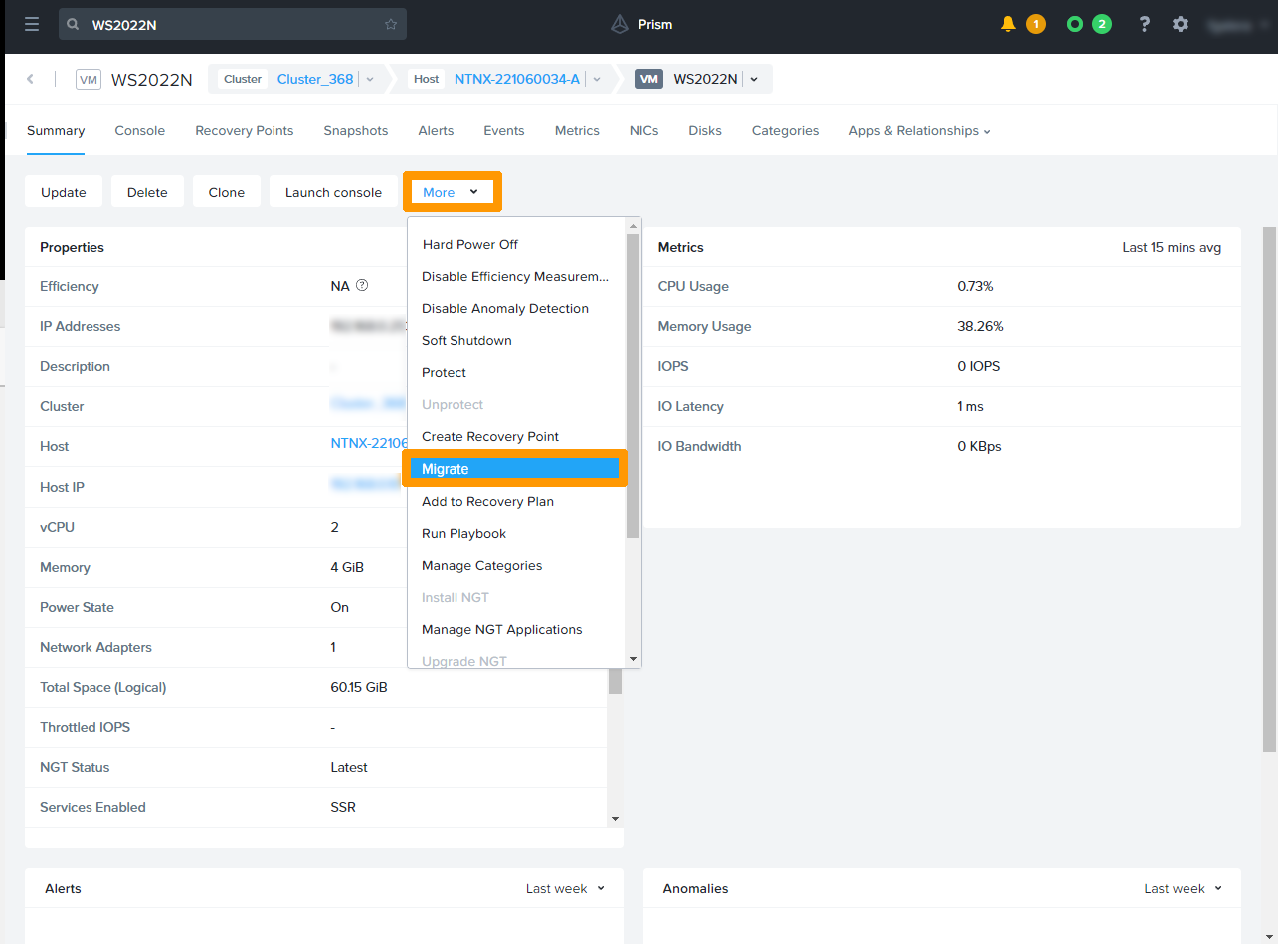Choose Soft Shutdown from the open menu
This screenshot has width=1278, height=944.
466,340
